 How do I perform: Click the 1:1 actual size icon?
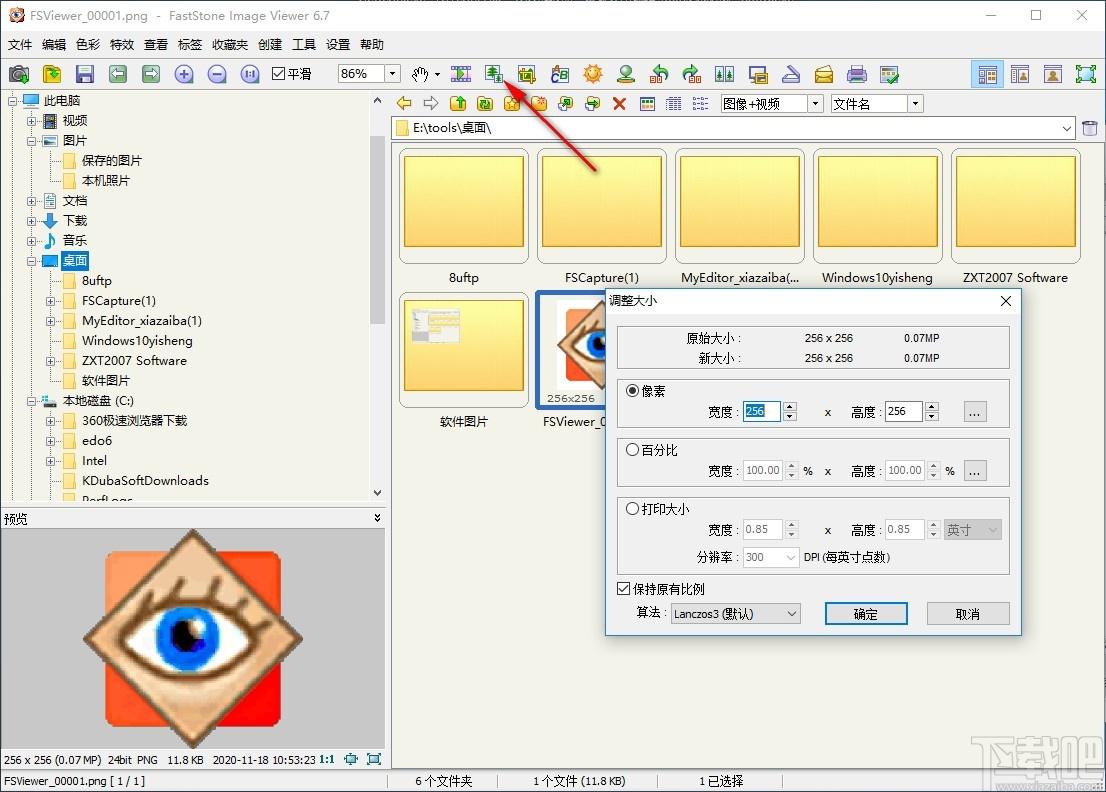[250, 74]
